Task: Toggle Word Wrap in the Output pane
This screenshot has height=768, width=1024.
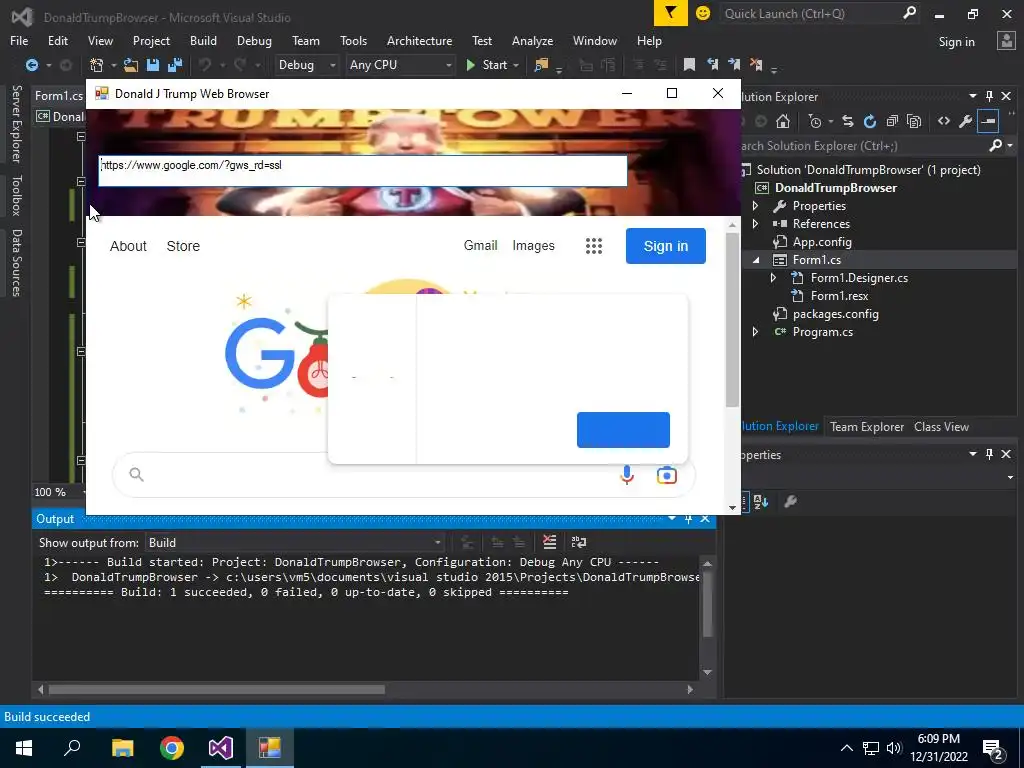Action: (579, 542)
